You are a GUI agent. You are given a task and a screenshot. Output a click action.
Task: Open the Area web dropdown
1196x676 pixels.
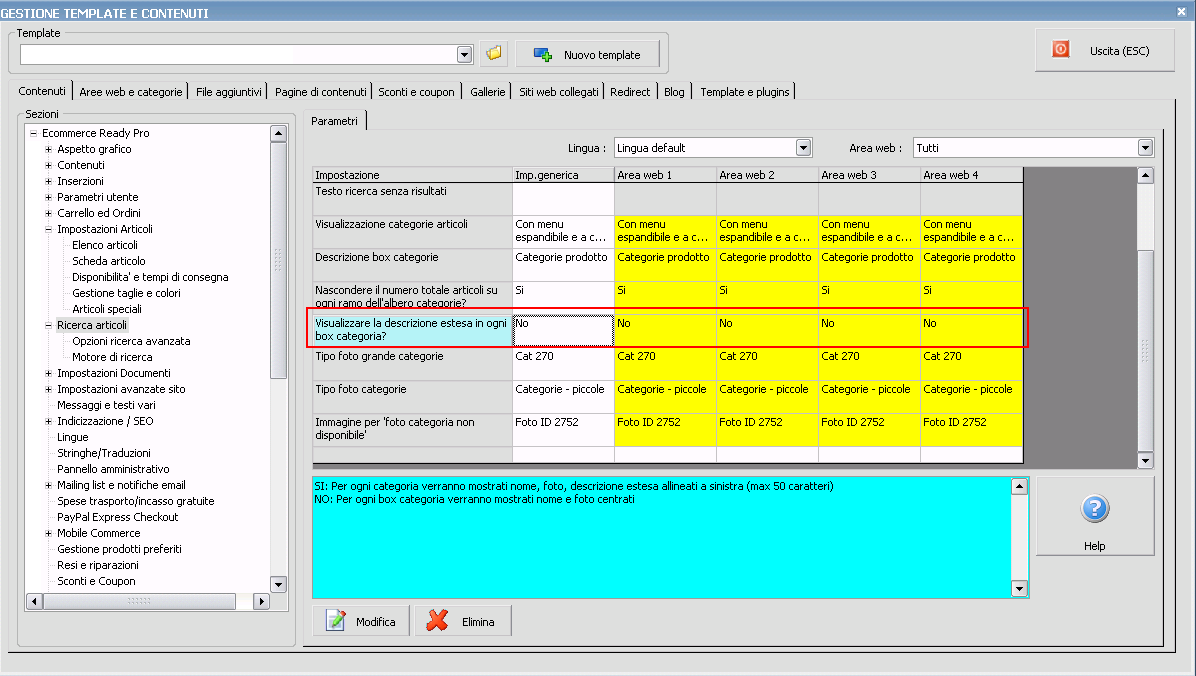1145,148
